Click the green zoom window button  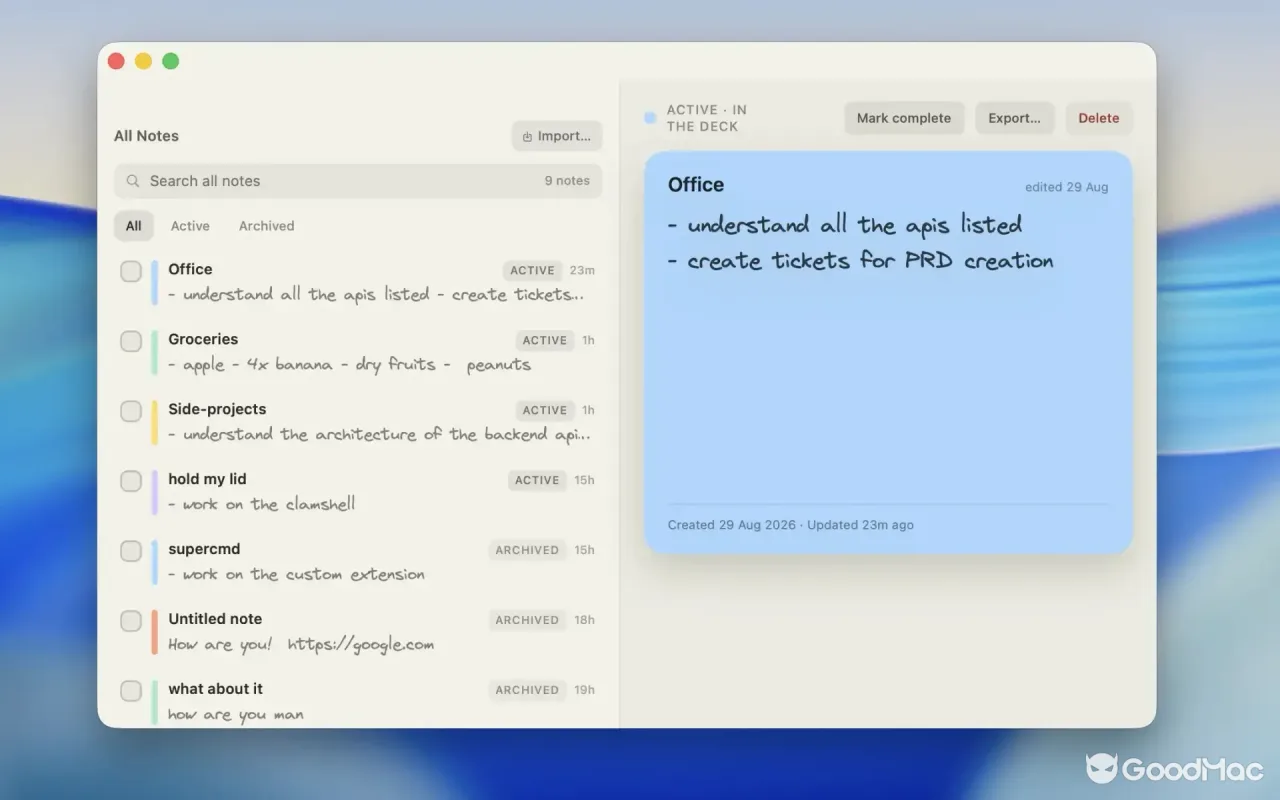point(171,61)
